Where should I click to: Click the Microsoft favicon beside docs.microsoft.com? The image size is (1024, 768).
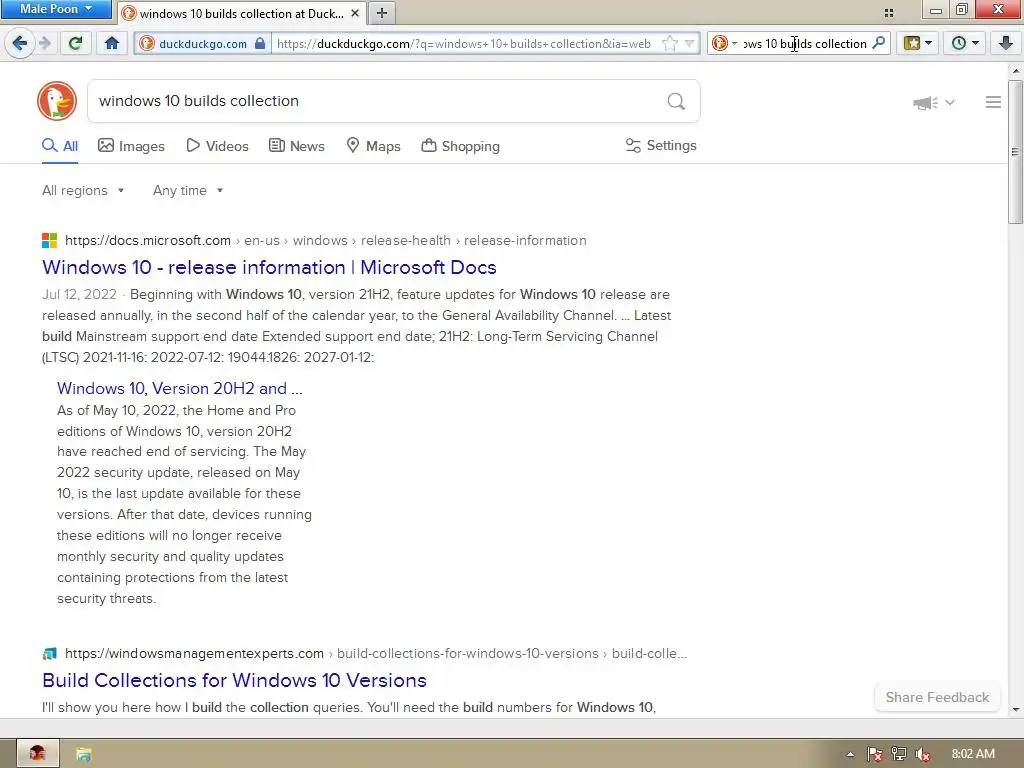click(50, 240)
